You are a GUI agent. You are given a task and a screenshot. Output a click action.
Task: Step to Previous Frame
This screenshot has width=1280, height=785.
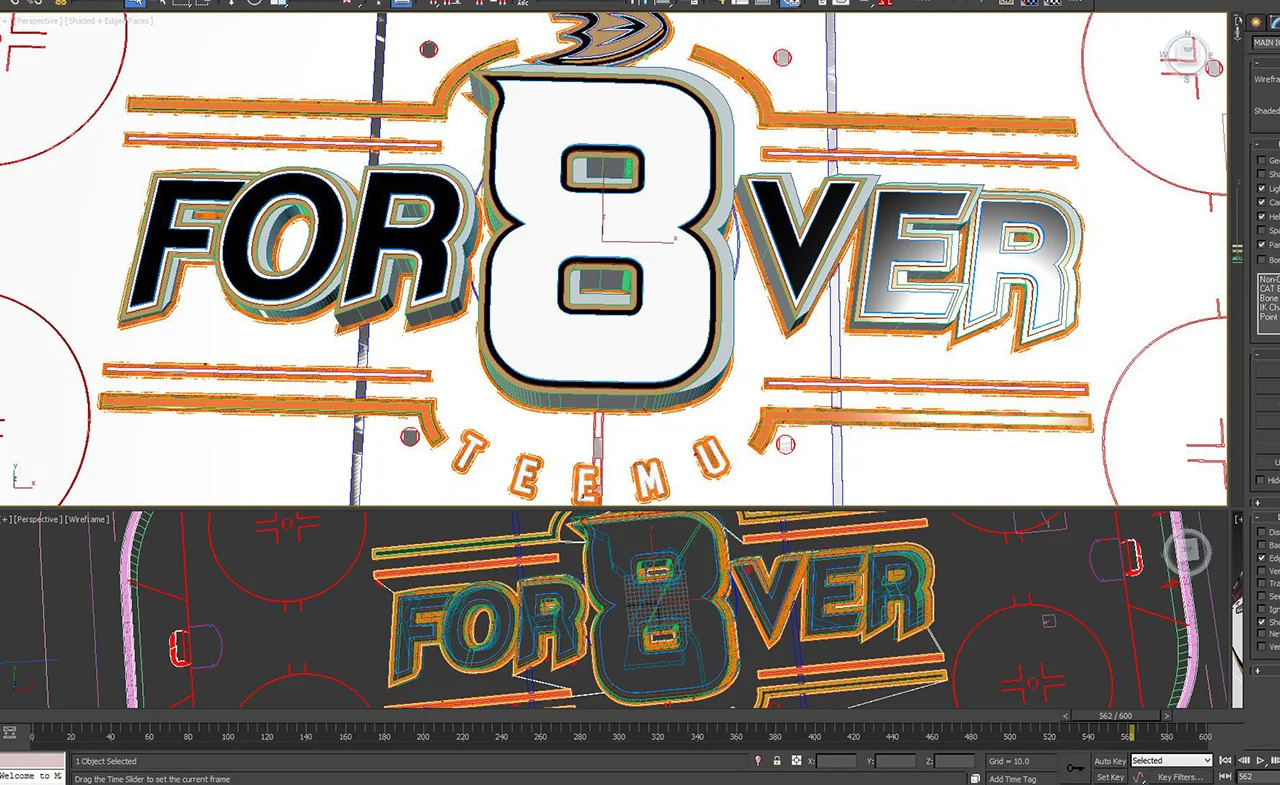coord(1244,761)
